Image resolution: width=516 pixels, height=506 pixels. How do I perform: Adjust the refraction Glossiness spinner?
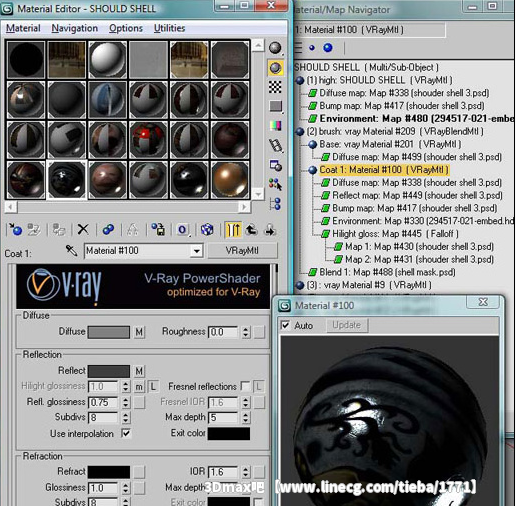(x=125, y=488)
